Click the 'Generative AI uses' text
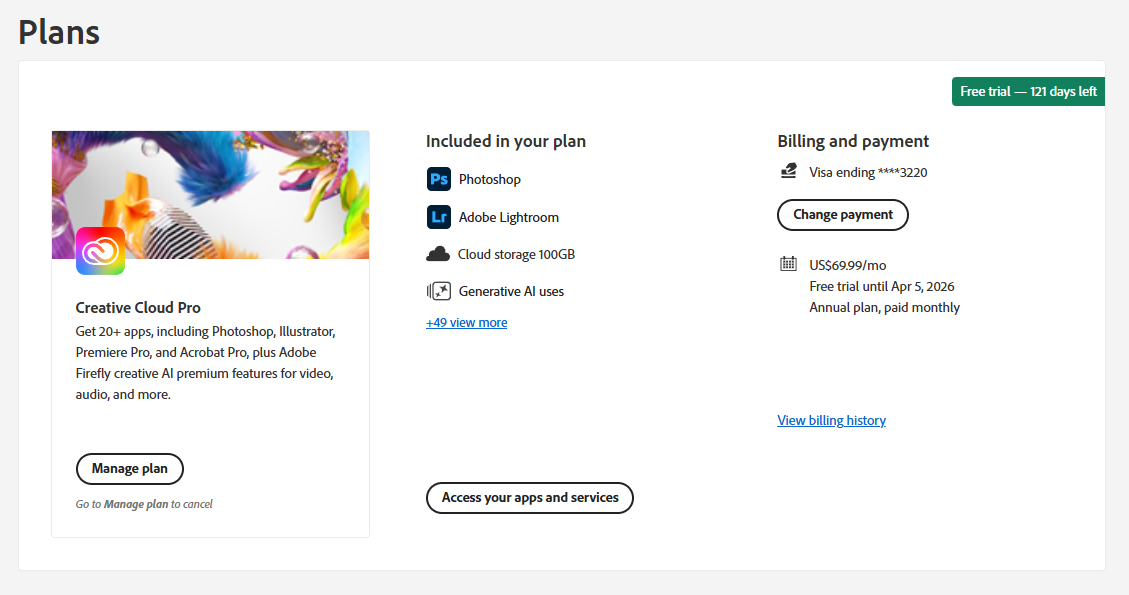 pos(511,292)
